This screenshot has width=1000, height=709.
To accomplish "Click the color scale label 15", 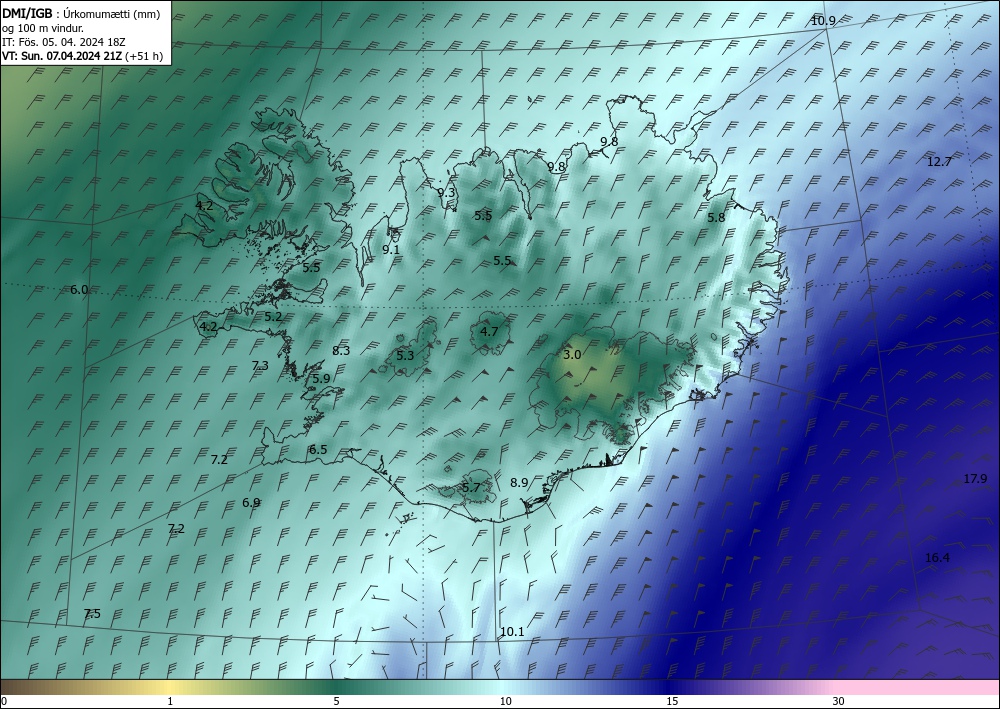I will click(672, 702).
